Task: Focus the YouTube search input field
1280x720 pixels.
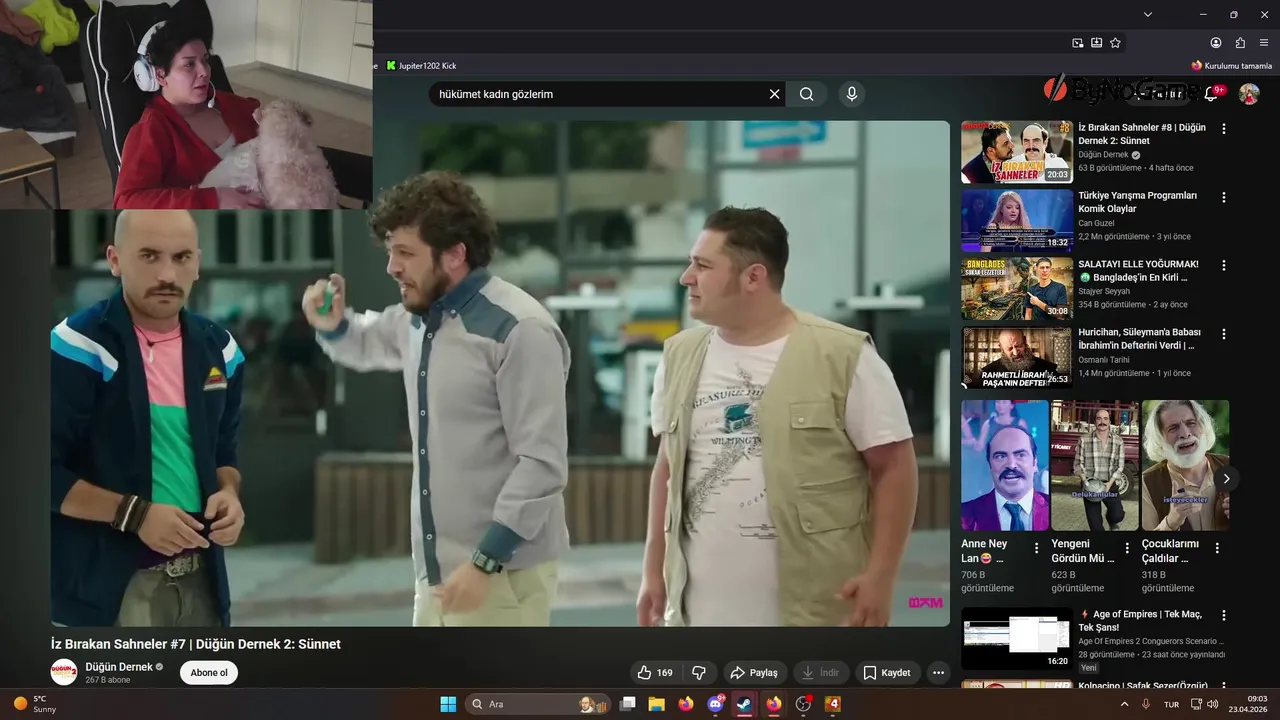Action: [x=598, y=94]
